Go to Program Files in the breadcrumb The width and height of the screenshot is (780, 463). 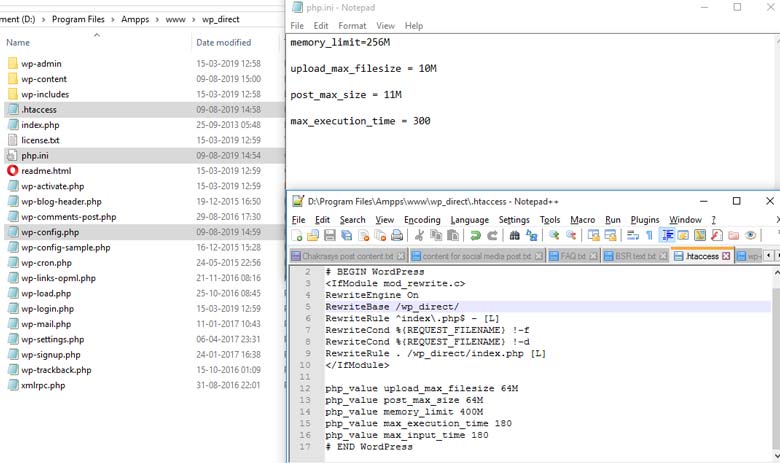tap(78, 19)
